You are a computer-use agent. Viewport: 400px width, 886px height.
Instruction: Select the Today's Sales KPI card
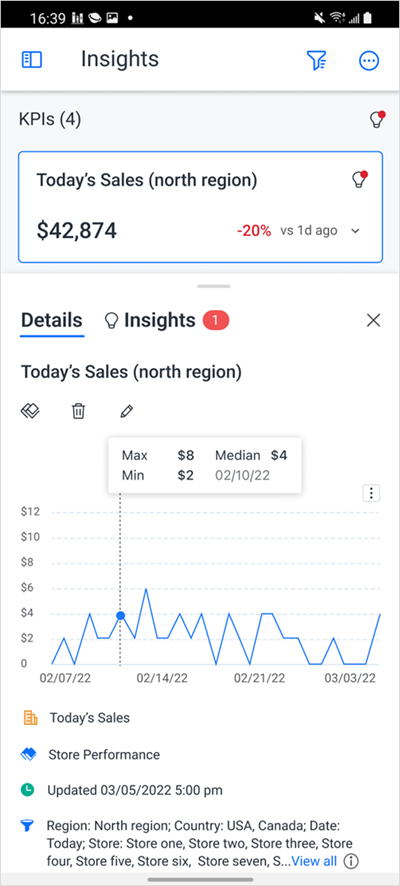(200, 207)
